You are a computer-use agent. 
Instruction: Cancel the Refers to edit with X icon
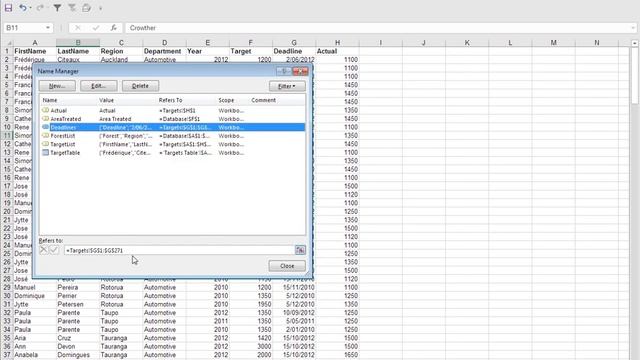click(x=44, y=250)
